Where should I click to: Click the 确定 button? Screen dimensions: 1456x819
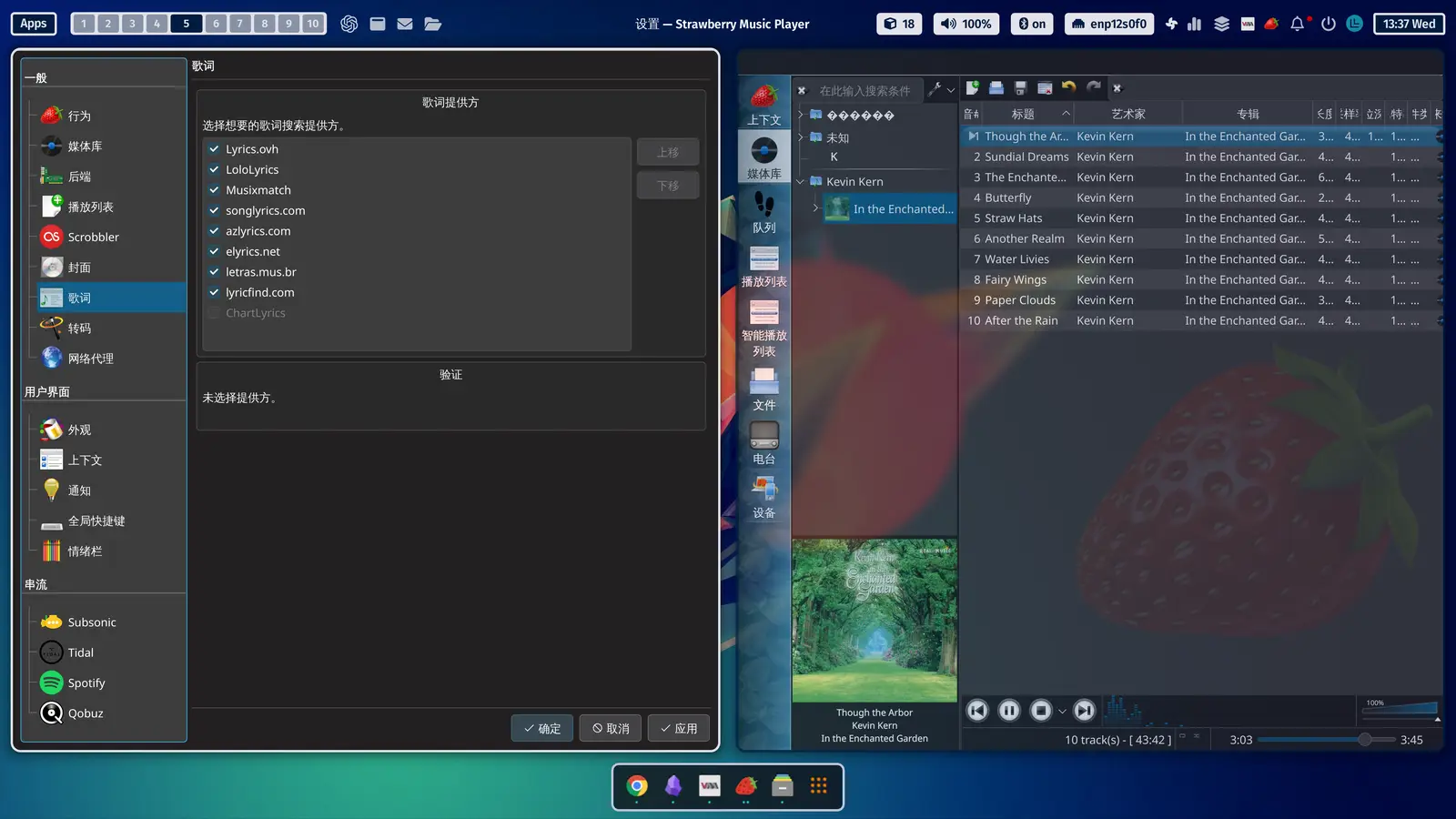(542, 728)
